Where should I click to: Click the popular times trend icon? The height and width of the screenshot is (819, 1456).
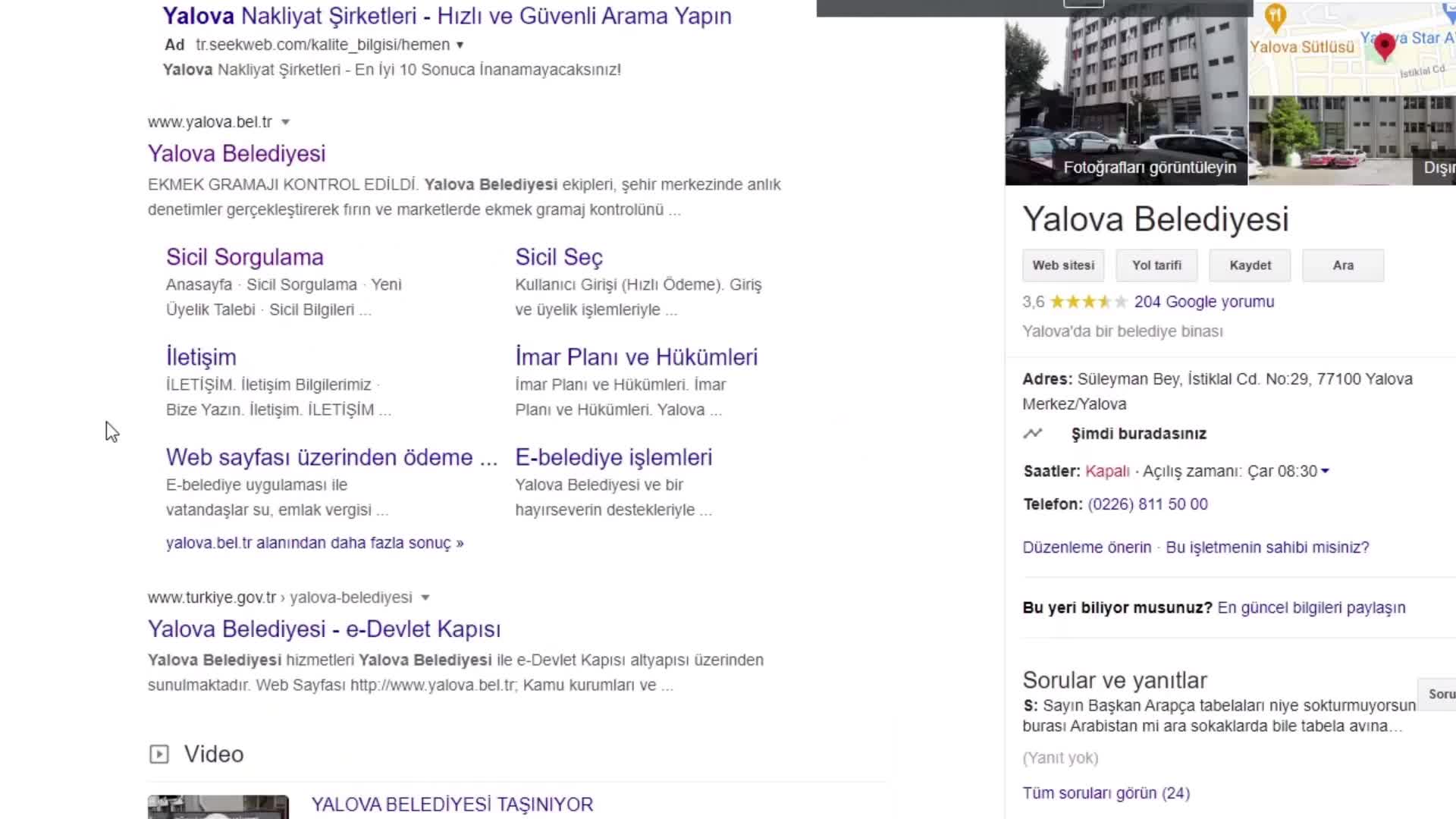click(x=1033, y=434)
